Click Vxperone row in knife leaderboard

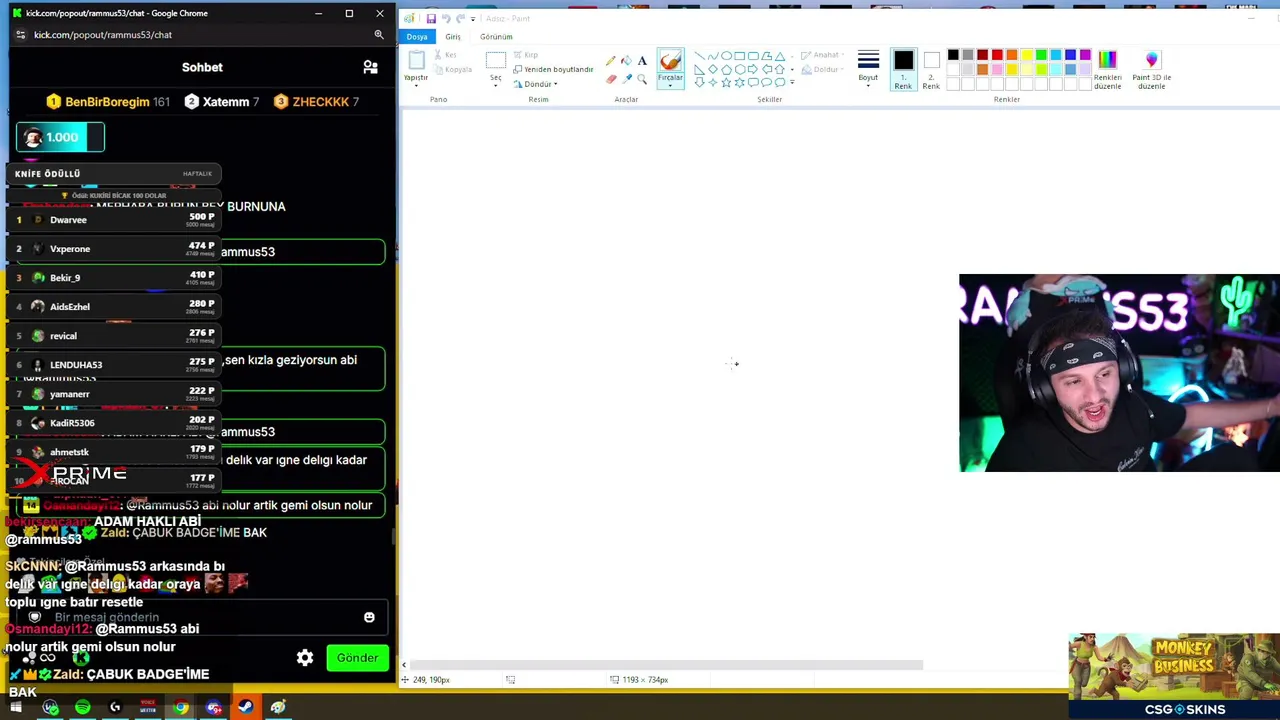[x=115, y=249]
